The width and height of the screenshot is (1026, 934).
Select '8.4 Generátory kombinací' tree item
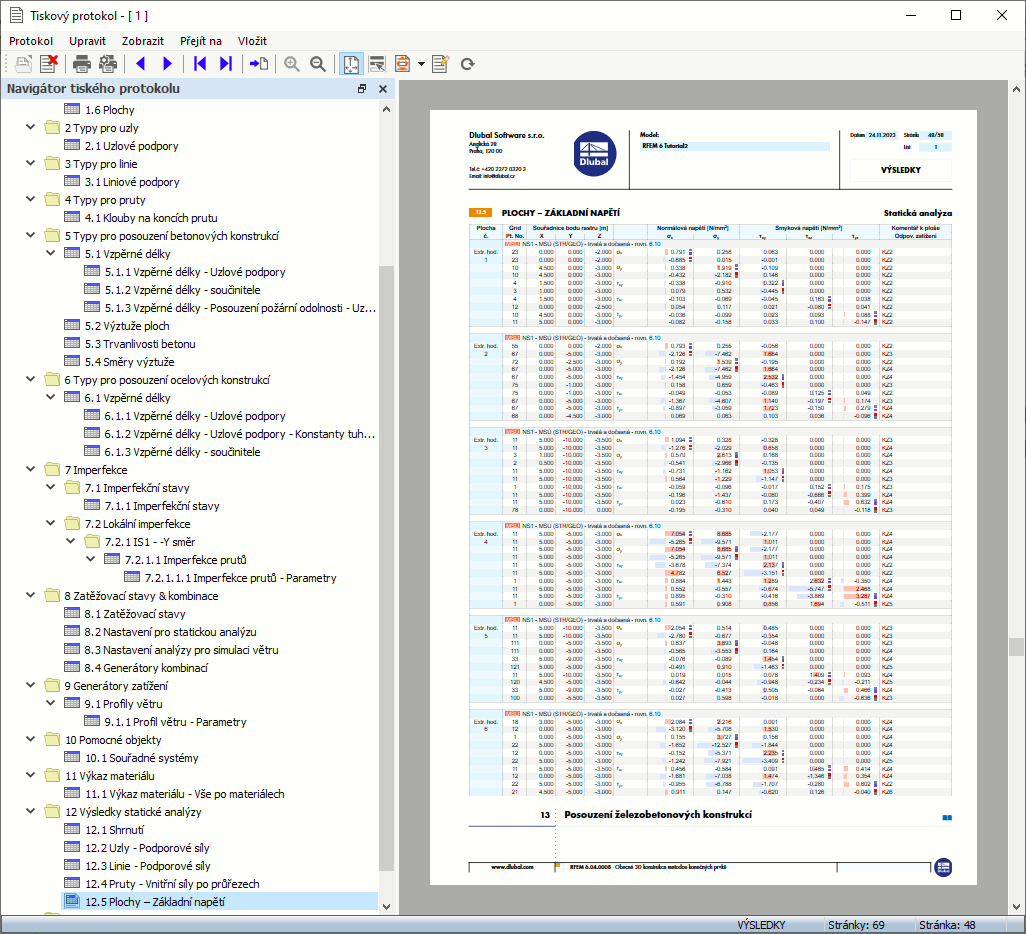[x=145, y=668]
